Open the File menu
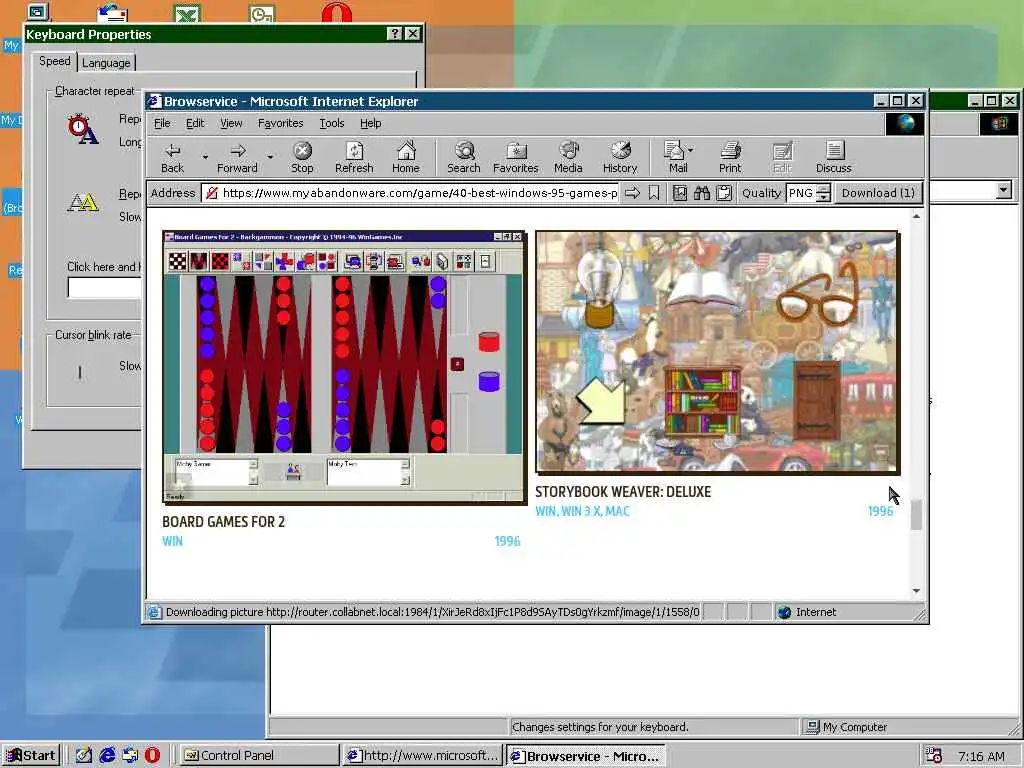 coord(162,123)
